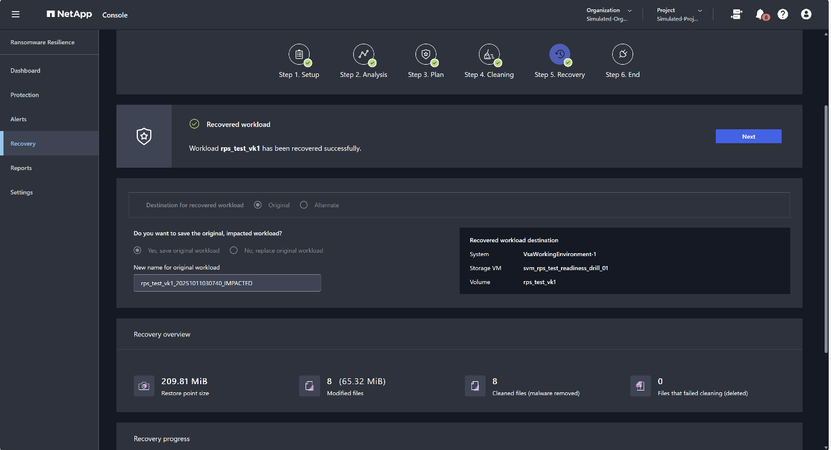This screenshot has height=450, width=831.
Task: Select the Original destination radio button
Action: tap(258, 205)
